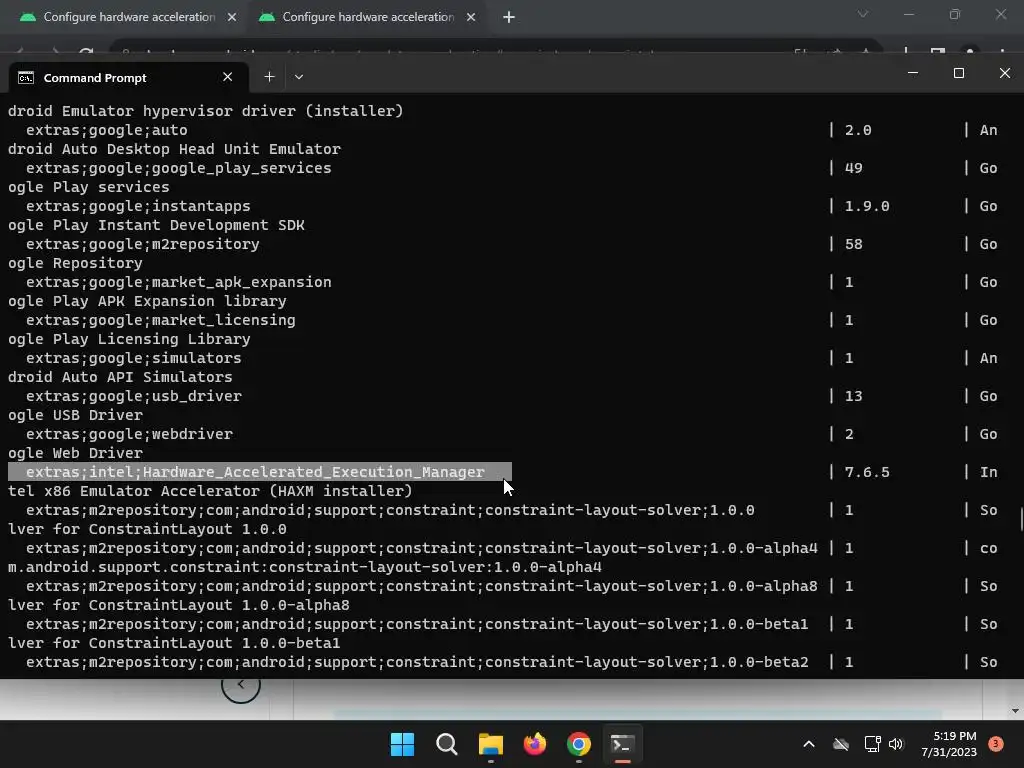Click the highlighted Hardware_Accelerated_Execution_Manager line
This screenshot has height=768, width=1024.
click(x=260, y=472)
